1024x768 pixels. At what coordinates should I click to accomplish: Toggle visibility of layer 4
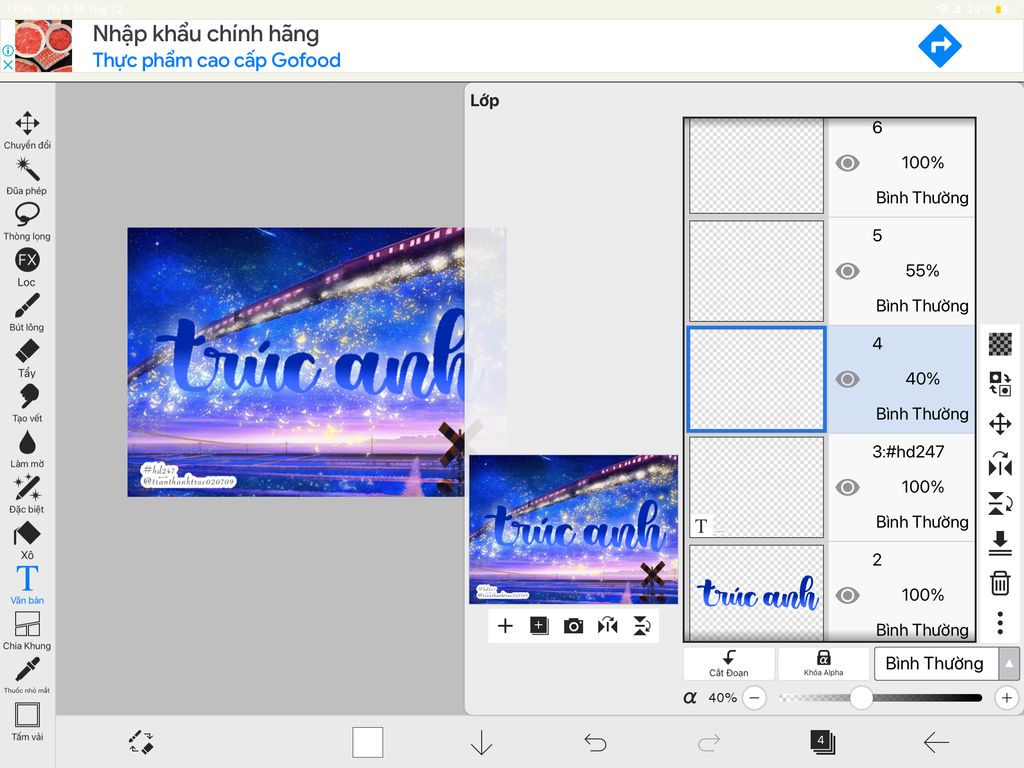pos(847,379)
